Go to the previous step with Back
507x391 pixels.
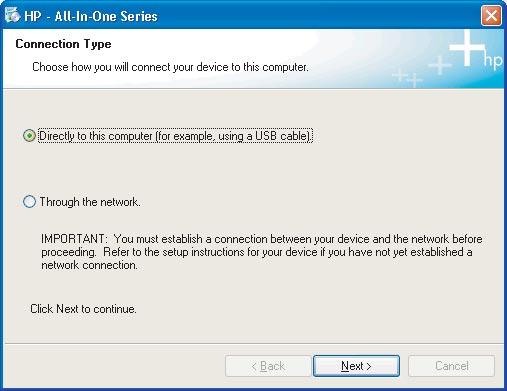pos(268,366)
